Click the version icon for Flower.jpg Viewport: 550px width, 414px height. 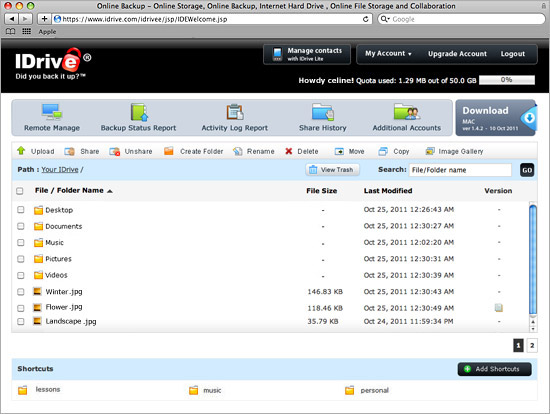coord(498,308)
